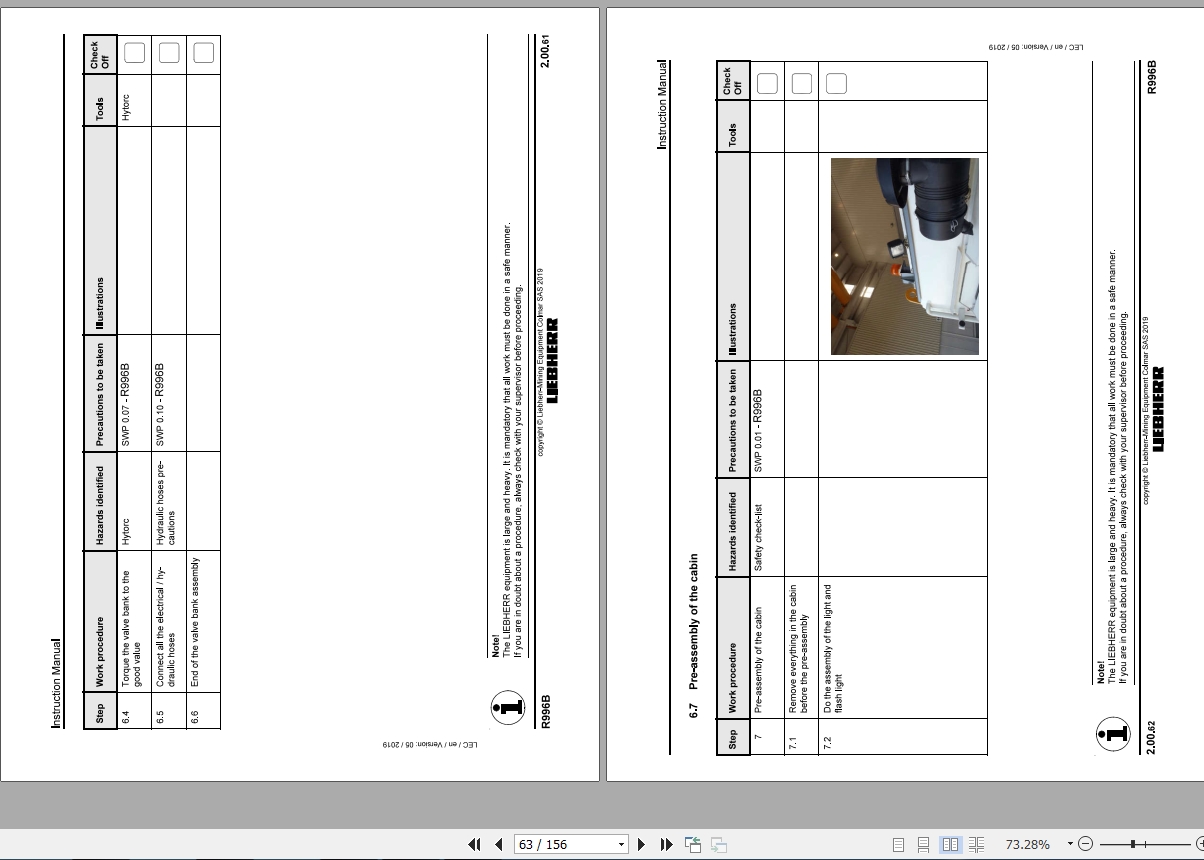Advance to the next page
This screenshot has width=1204, height=860.
641,844
